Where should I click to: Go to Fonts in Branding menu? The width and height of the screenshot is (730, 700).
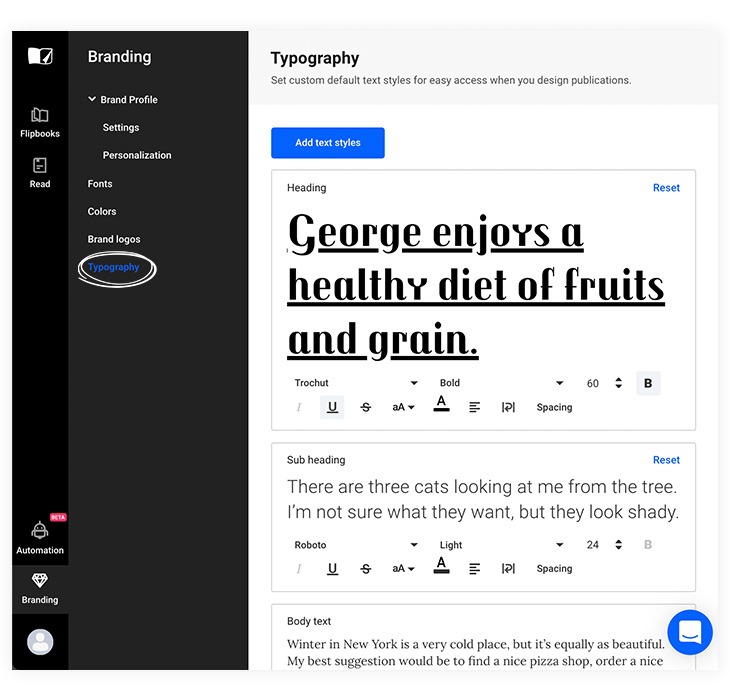click(x=100, y=184)
